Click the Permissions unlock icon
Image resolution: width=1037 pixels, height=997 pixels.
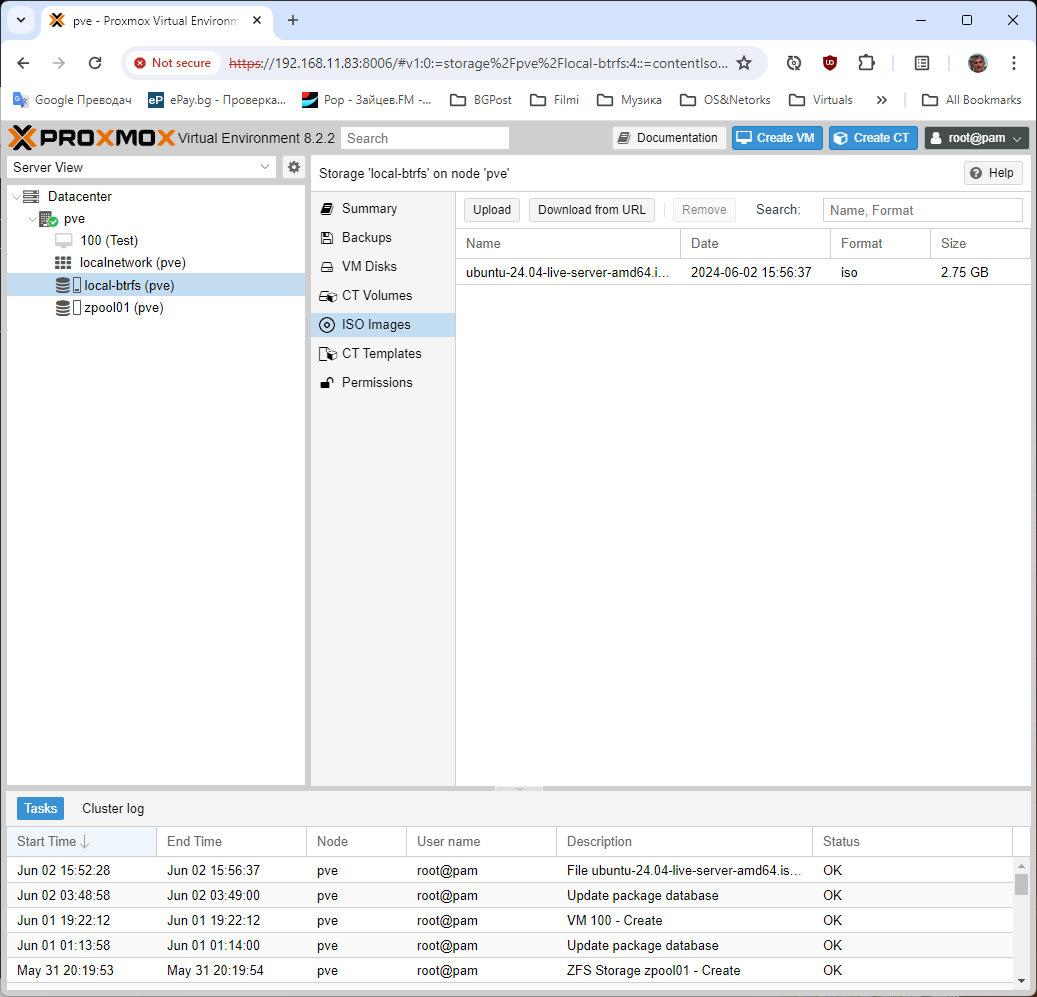pyautogui.click(x=327, y=383)
